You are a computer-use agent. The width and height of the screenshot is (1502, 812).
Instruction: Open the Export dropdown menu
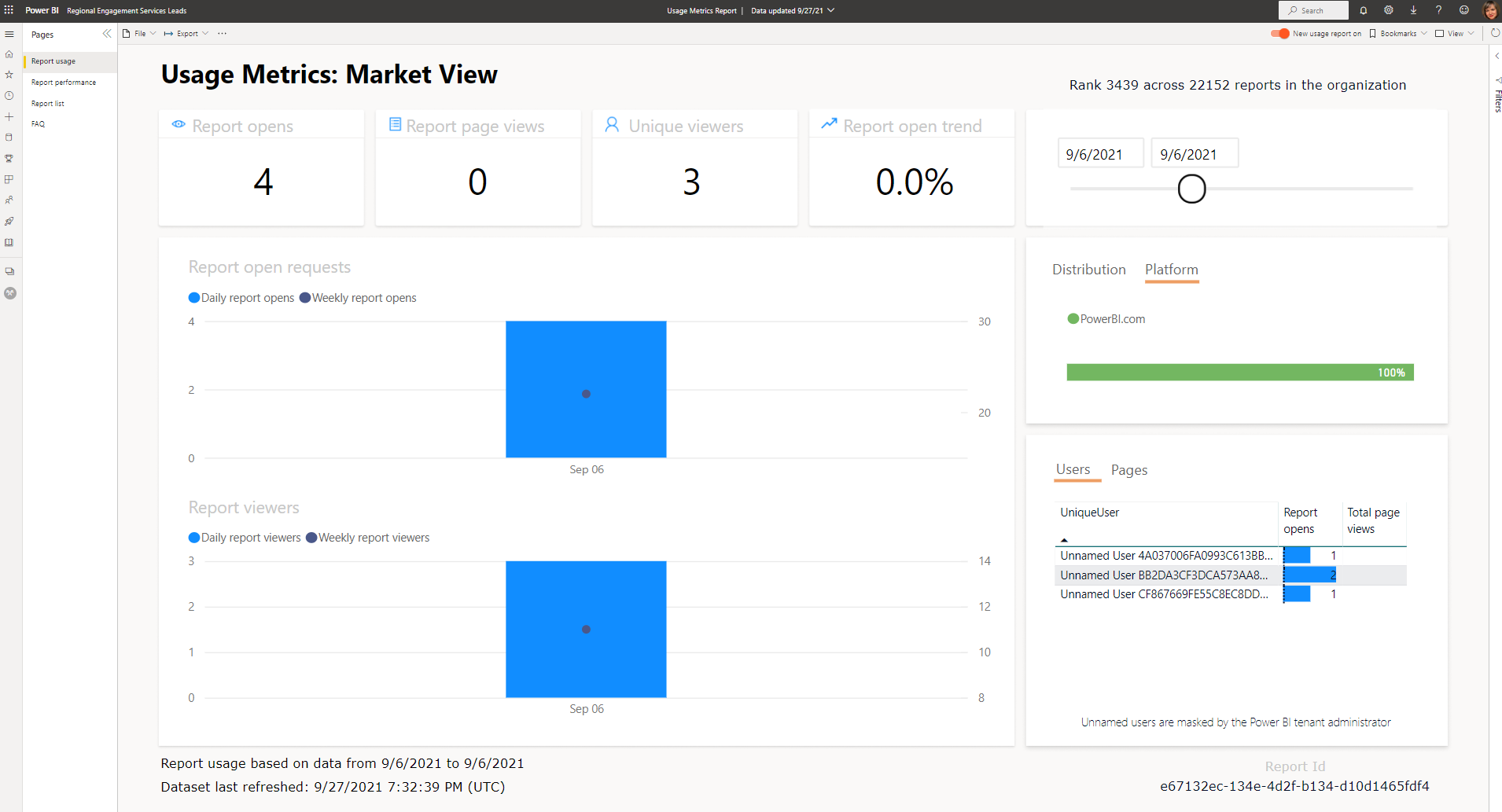coord(186,34)
